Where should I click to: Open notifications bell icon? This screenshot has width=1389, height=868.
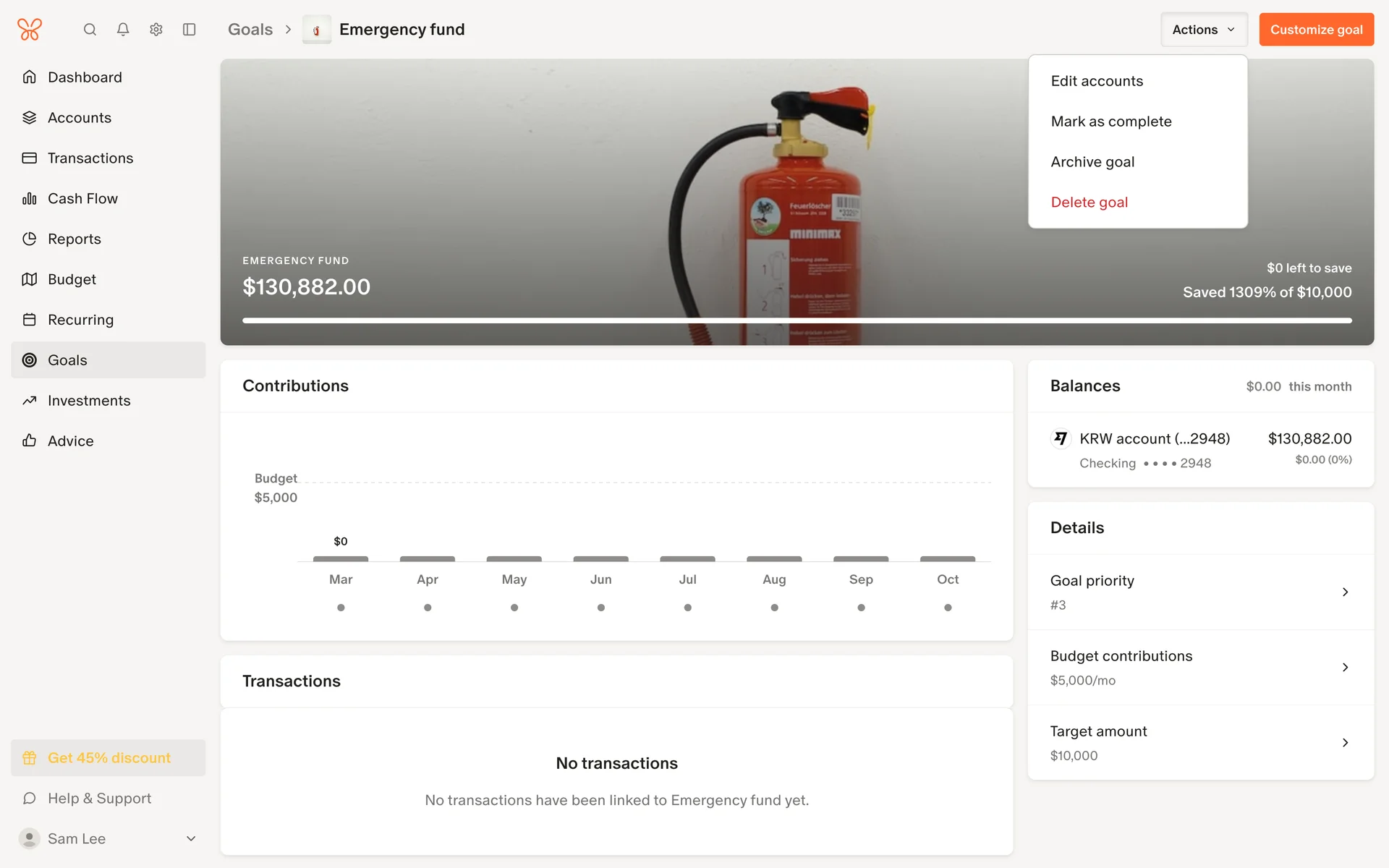(x=123, y=30)
